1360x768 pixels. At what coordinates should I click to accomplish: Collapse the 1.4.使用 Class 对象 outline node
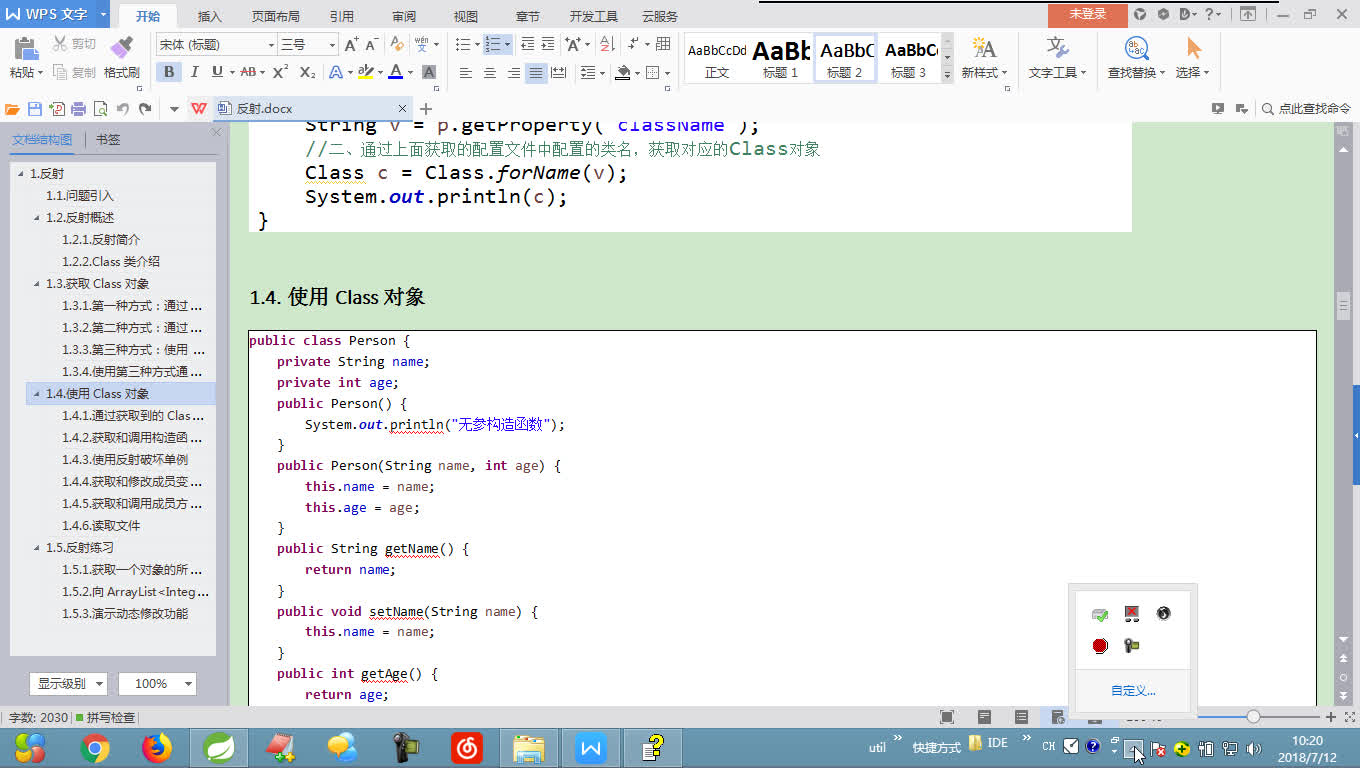click(37, 394)
